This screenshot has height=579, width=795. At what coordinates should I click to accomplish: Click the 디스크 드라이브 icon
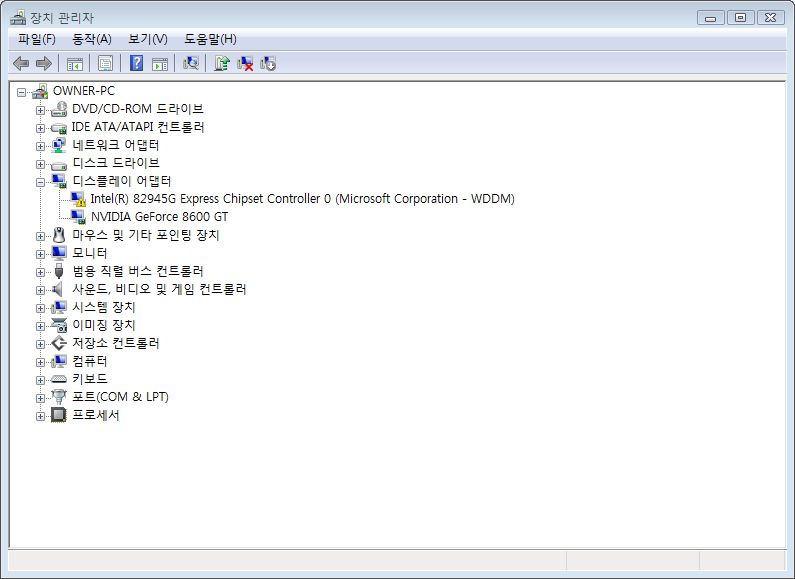coord(59,164)
